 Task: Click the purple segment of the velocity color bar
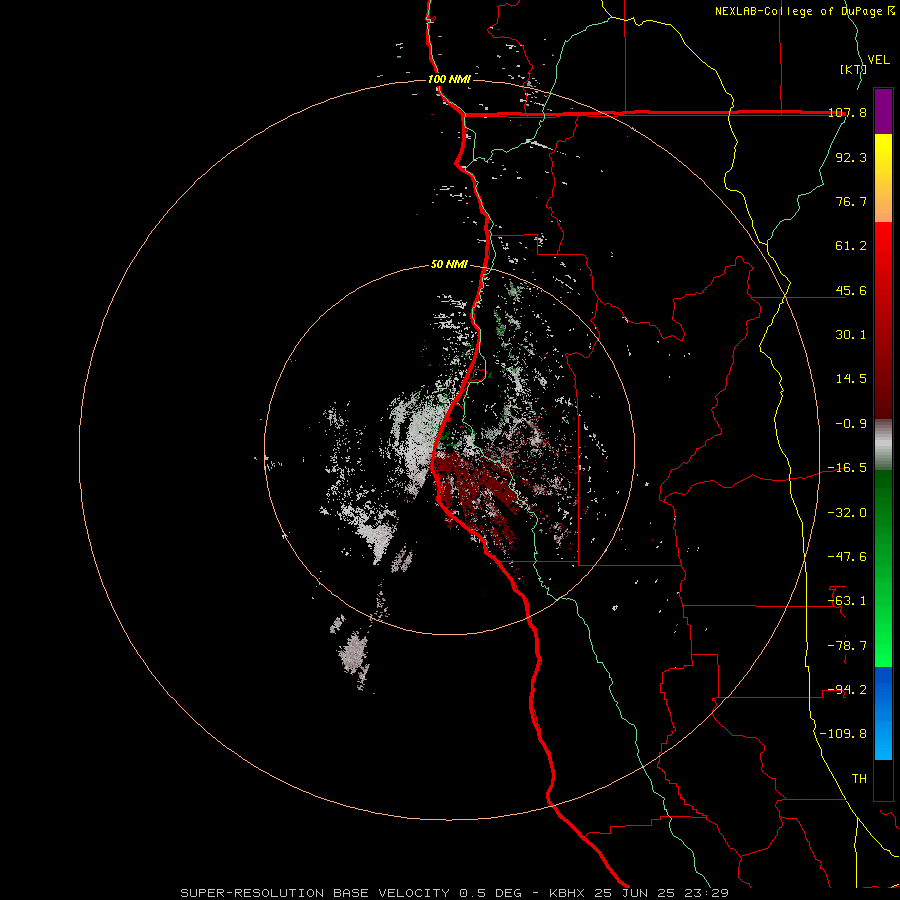click(883, 111)
